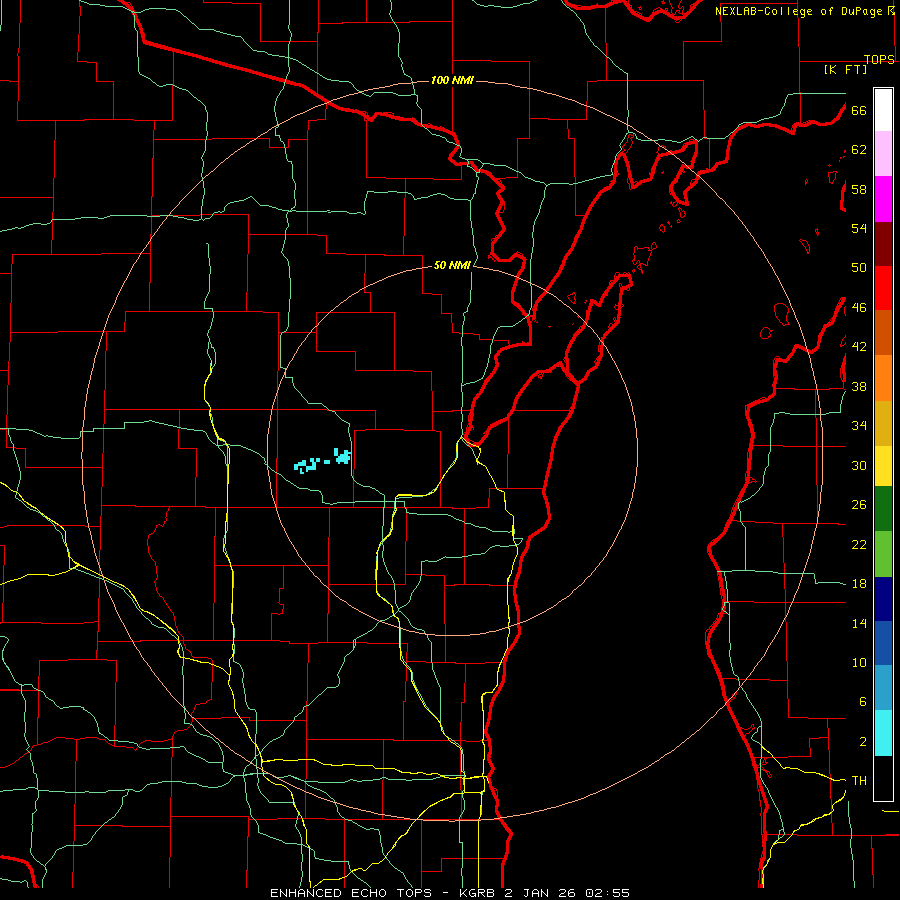Click the legend value '10'
900x900 pixels.
[x=859, y=662]
